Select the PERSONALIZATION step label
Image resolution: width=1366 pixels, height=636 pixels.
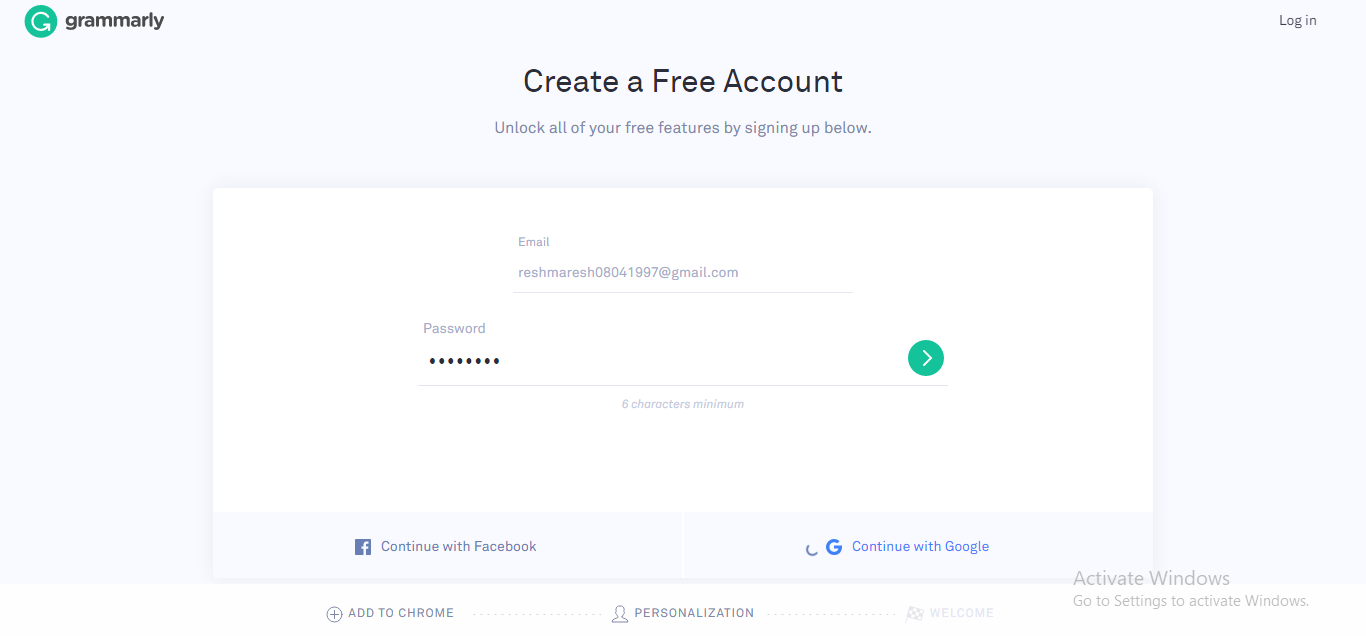pyautogui.click(x=694, y=613)
